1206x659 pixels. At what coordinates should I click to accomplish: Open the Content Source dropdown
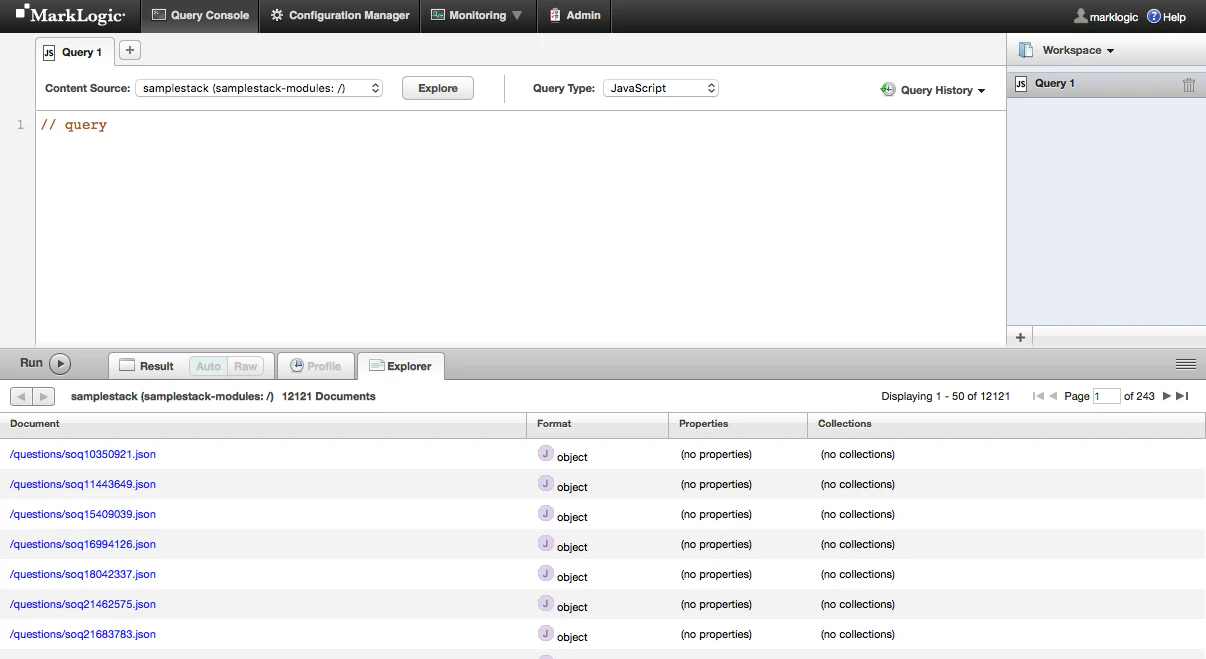click(x=259, y=88)
